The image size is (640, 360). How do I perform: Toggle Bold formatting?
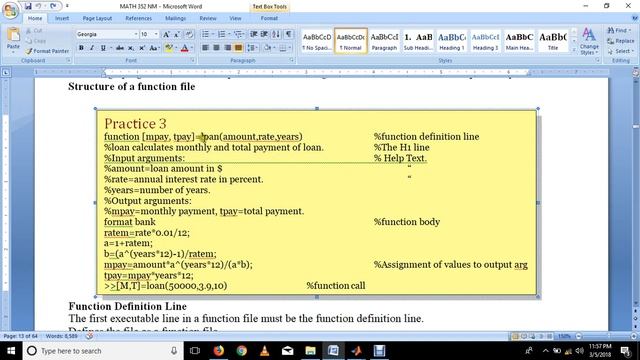click(81, 48)
